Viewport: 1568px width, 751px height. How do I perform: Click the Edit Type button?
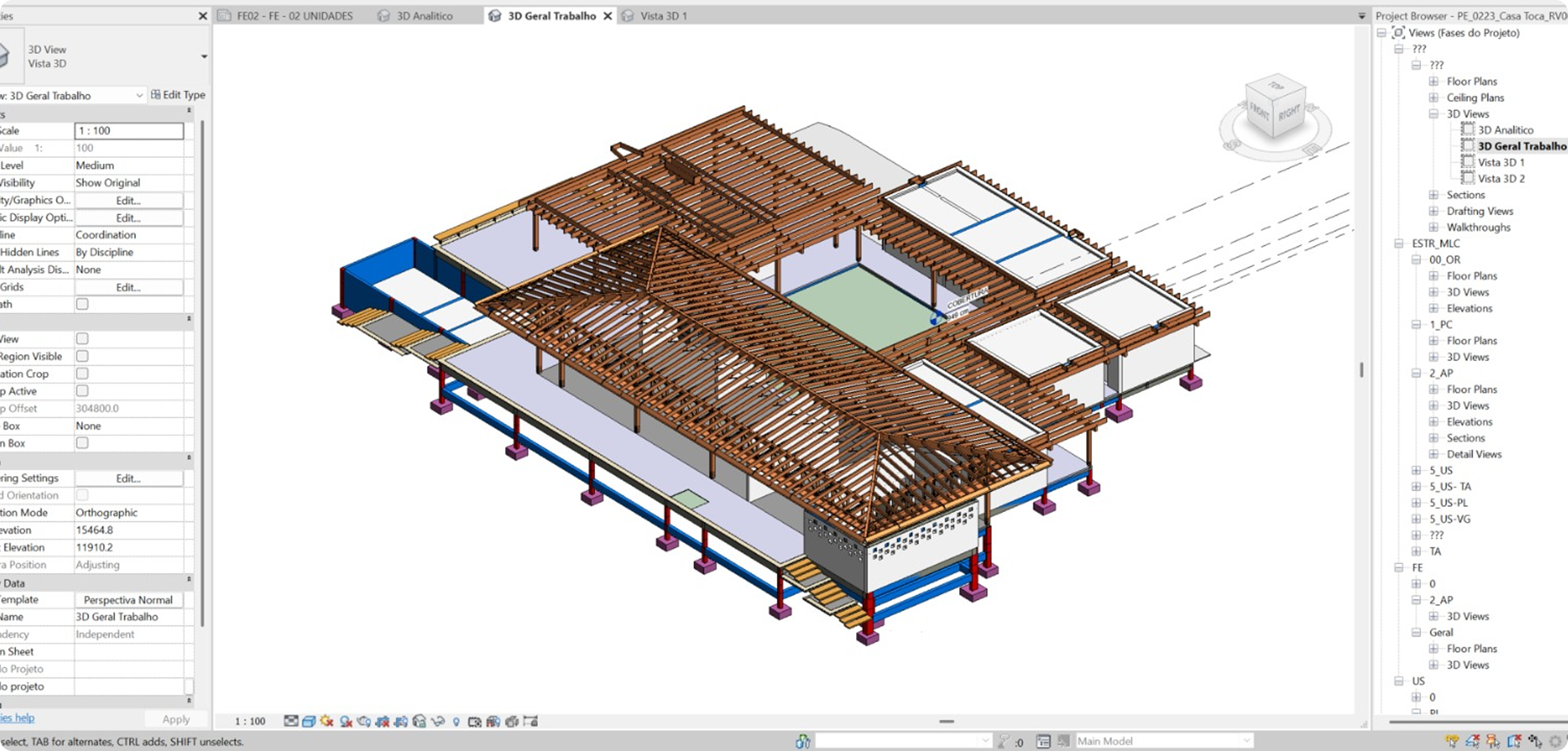(178, 95)
